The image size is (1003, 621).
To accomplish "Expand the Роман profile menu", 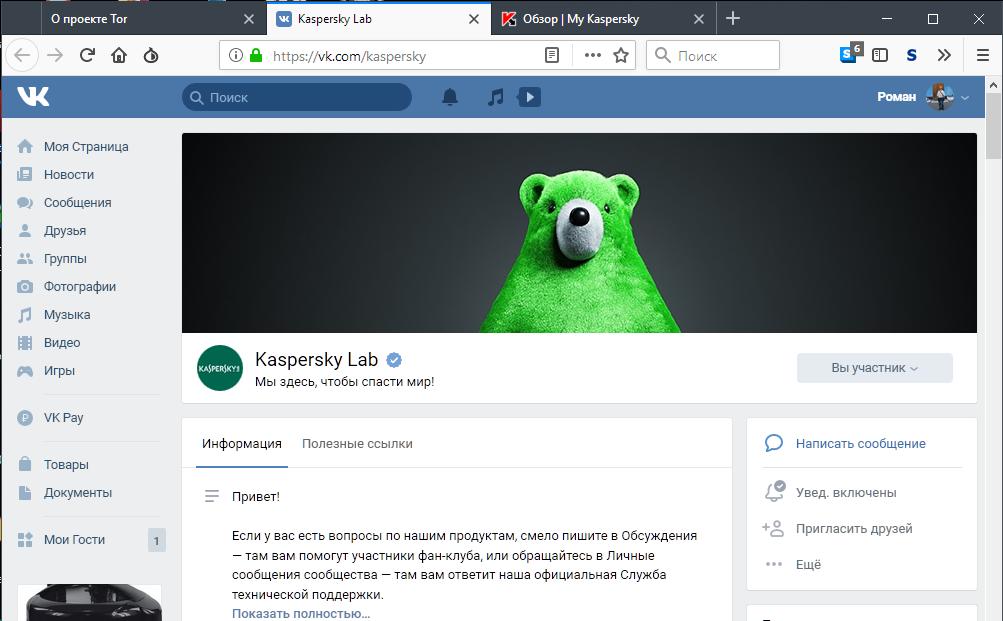I will (x=923, y=97).
